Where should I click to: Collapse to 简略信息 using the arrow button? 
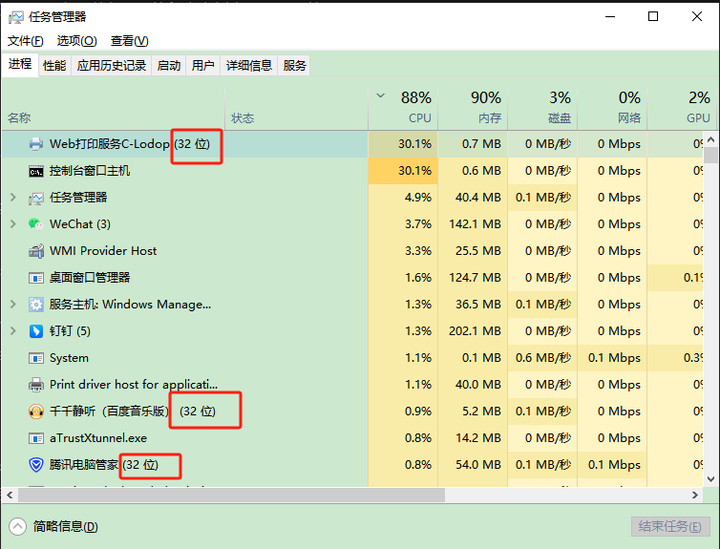click(17, 527)
